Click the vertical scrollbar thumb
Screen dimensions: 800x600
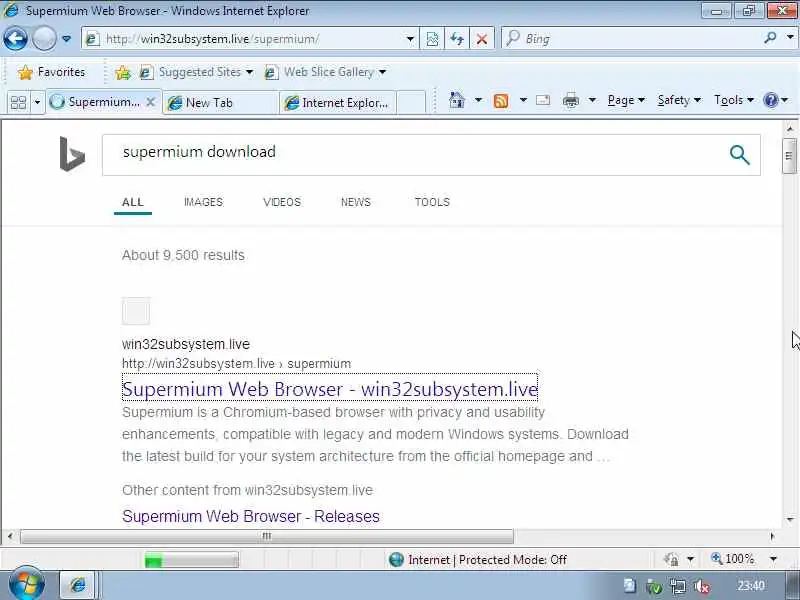(789, 156)
